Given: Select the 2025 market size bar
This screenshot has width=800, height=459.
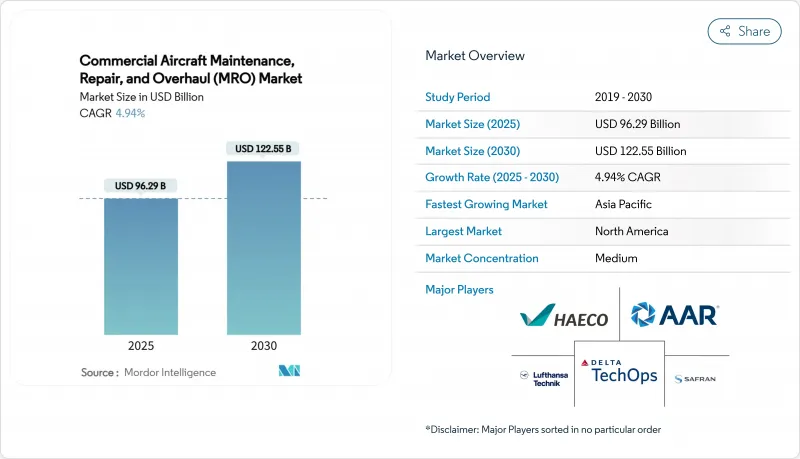Looking at the screenshot, I should (140, 266).
